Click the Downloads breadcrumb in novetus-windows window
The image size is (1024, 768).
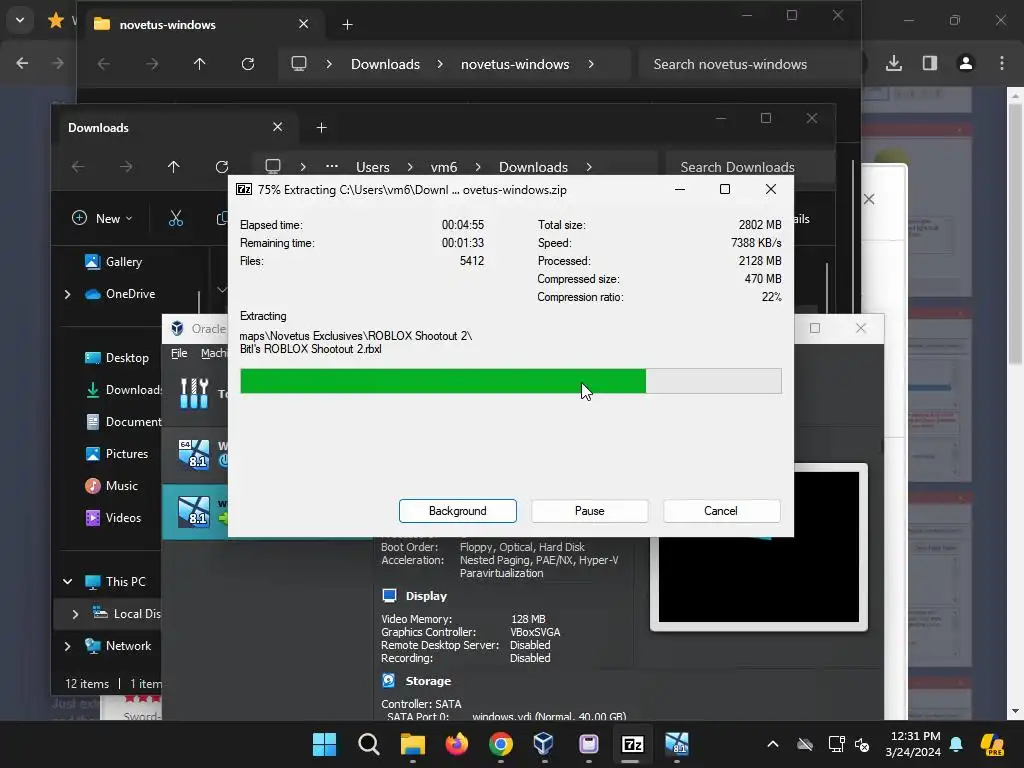pyautogui.click(x=385, y=64)
